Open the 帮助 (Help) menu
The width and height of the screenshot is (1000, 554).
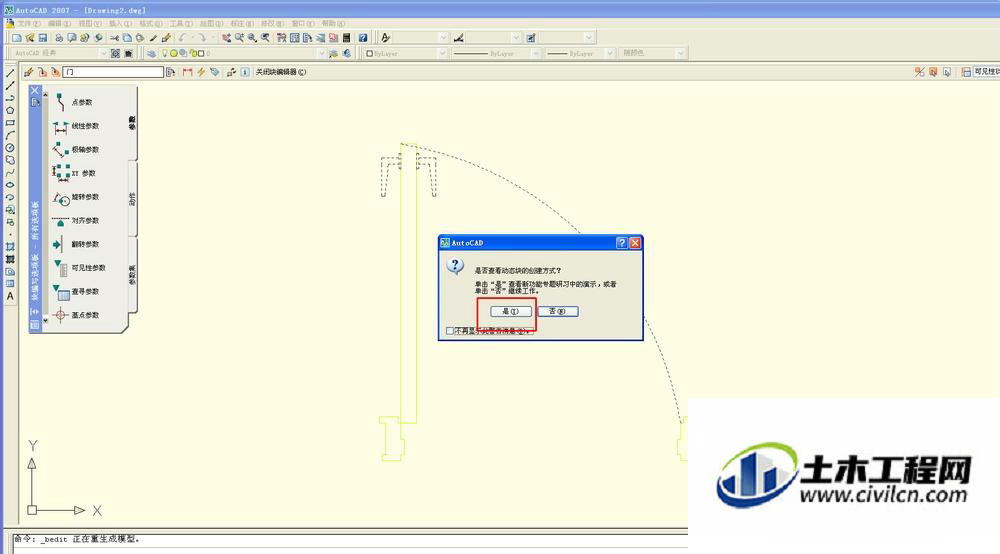[x=334, y=24]
